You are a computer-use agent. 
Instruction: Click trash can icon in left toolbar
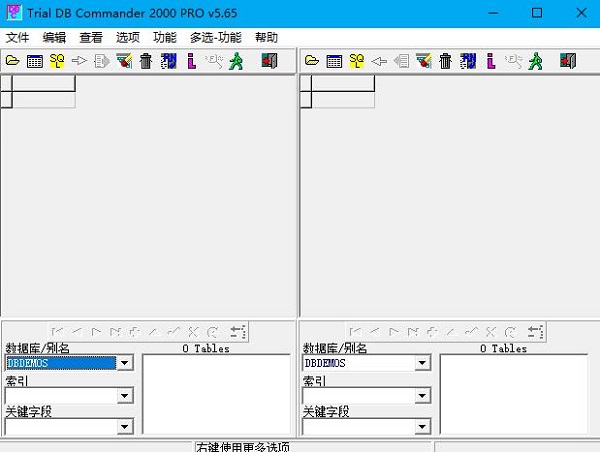click(146, 61)
